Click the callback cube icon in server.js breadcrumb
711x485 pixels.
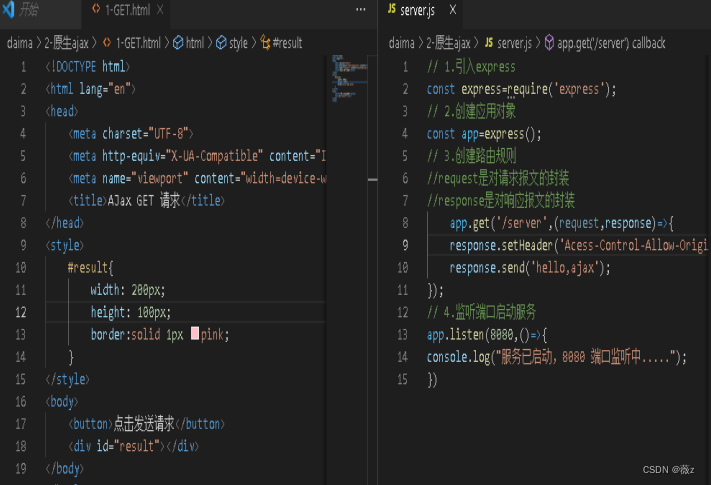point(549,43)
